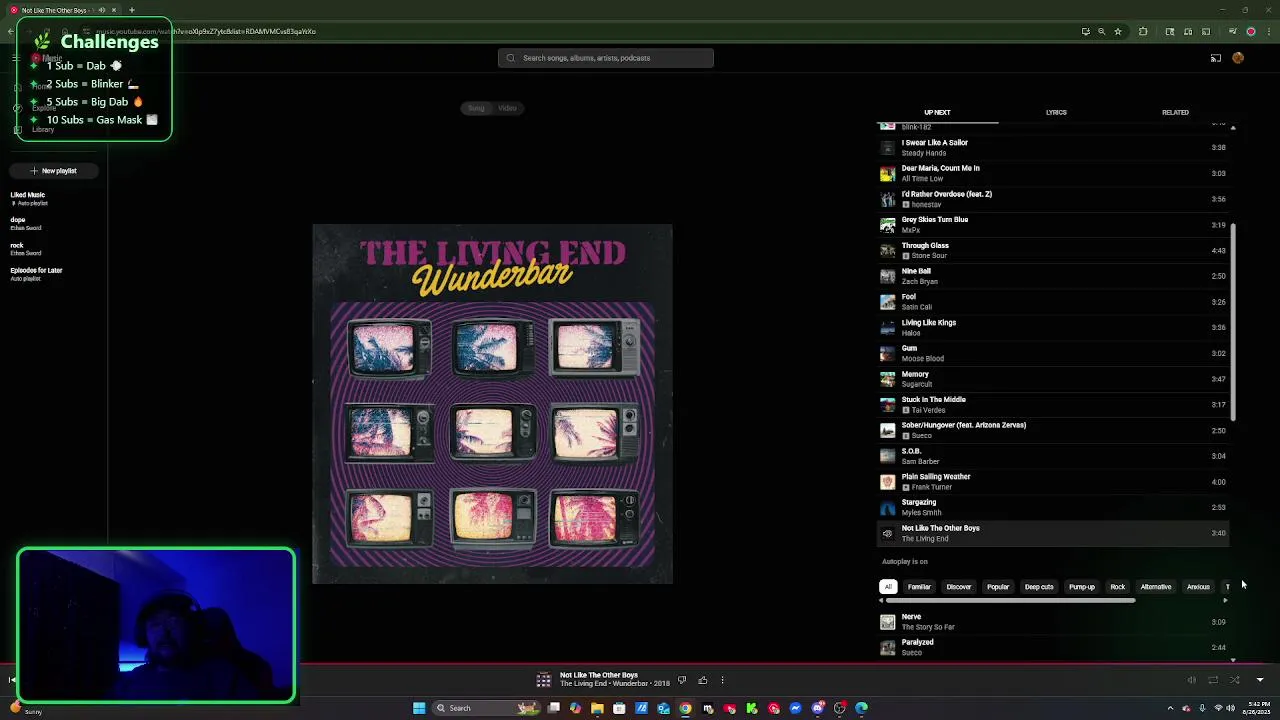Click the search songs, albums, artists field
This screenshot has height=720, width=1280.
[606, 58]
